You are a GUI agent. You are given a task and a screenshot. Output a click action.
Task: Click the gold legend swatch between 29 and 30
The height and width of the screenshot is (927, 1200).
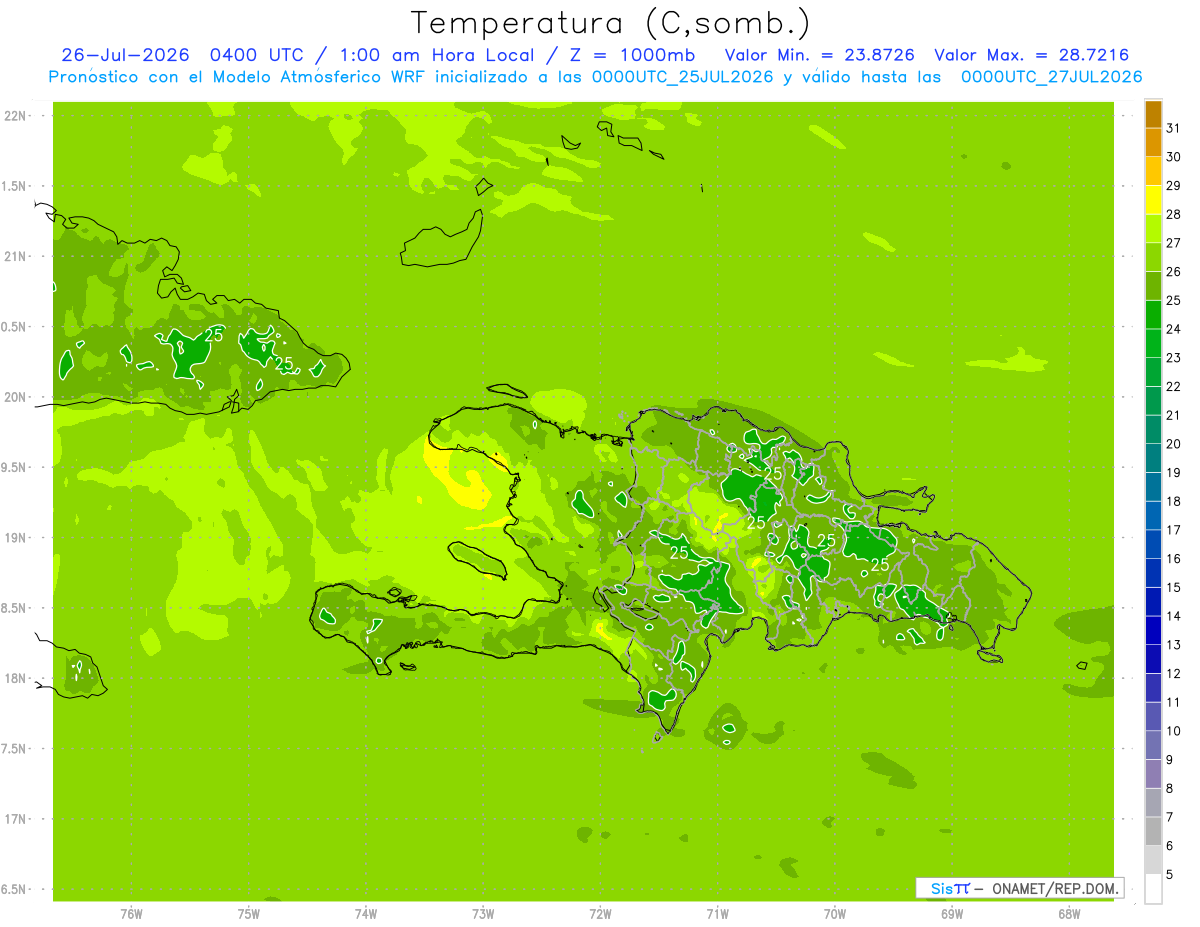point(1153,171)
